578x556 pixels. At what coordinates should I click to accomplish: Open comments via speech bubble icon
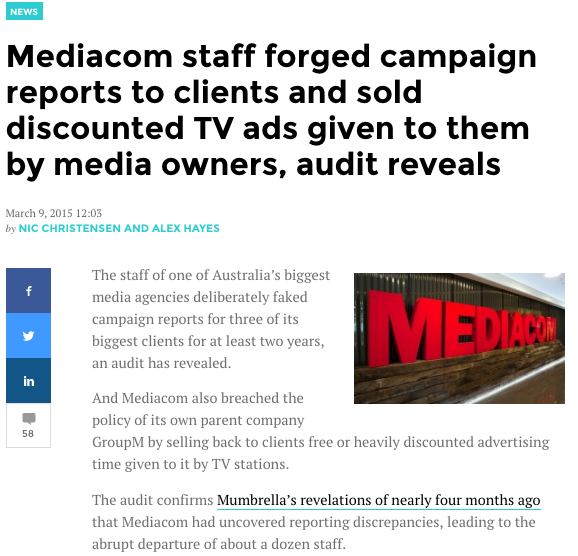[x=29, y=418]
